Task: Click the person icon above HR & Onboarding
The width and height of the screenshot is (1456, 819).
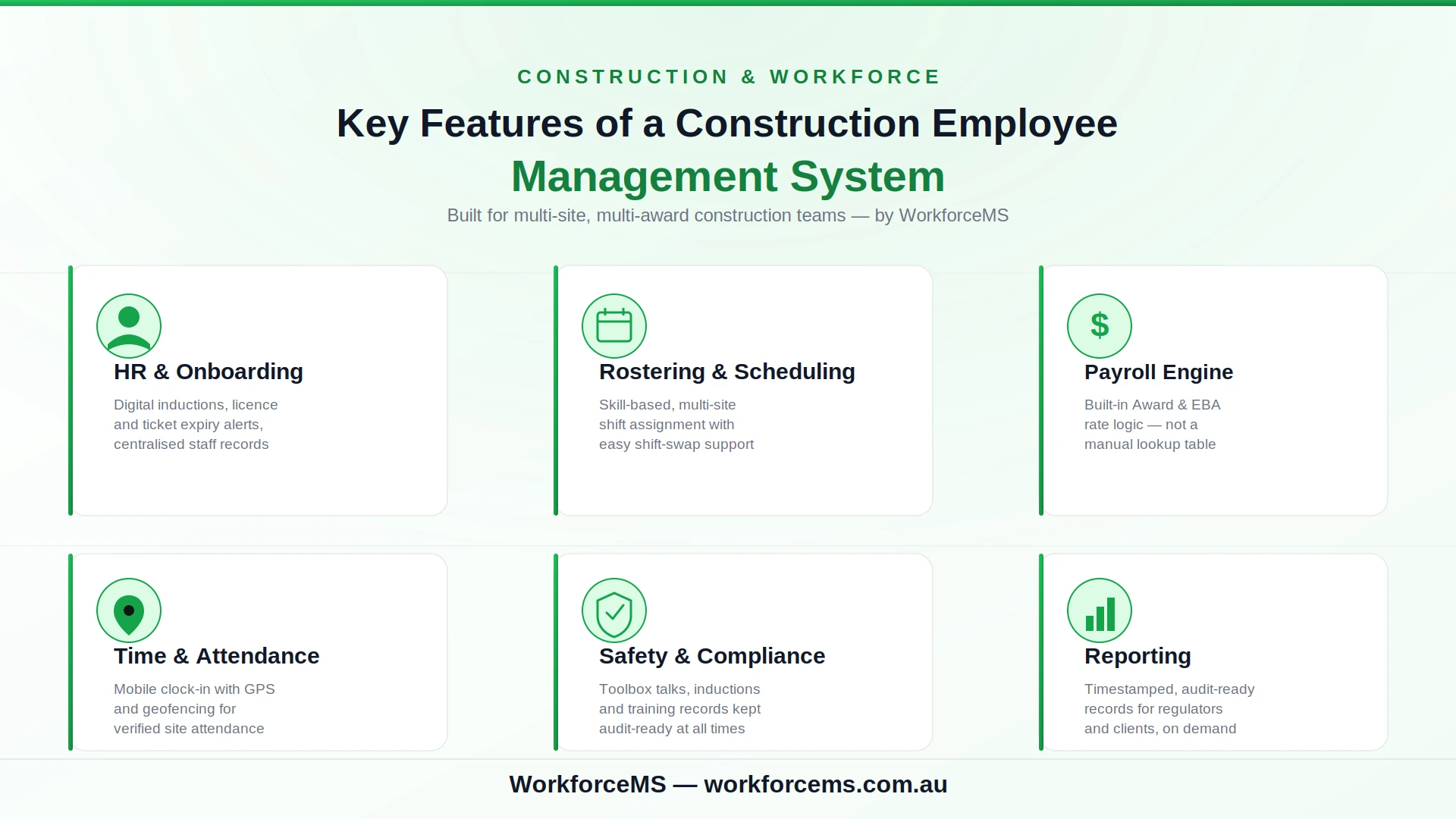Action: [x=129, y=326]
